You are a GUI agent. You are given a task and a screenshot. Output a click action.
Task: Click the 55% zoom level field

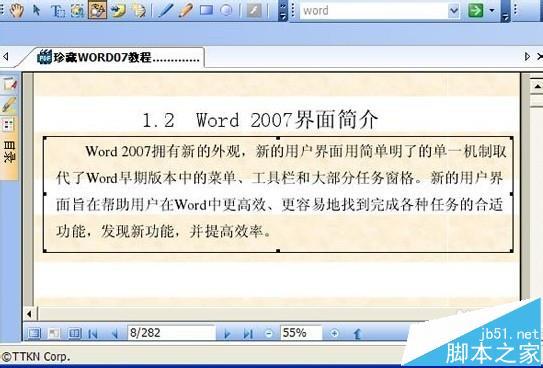point(301,333)
